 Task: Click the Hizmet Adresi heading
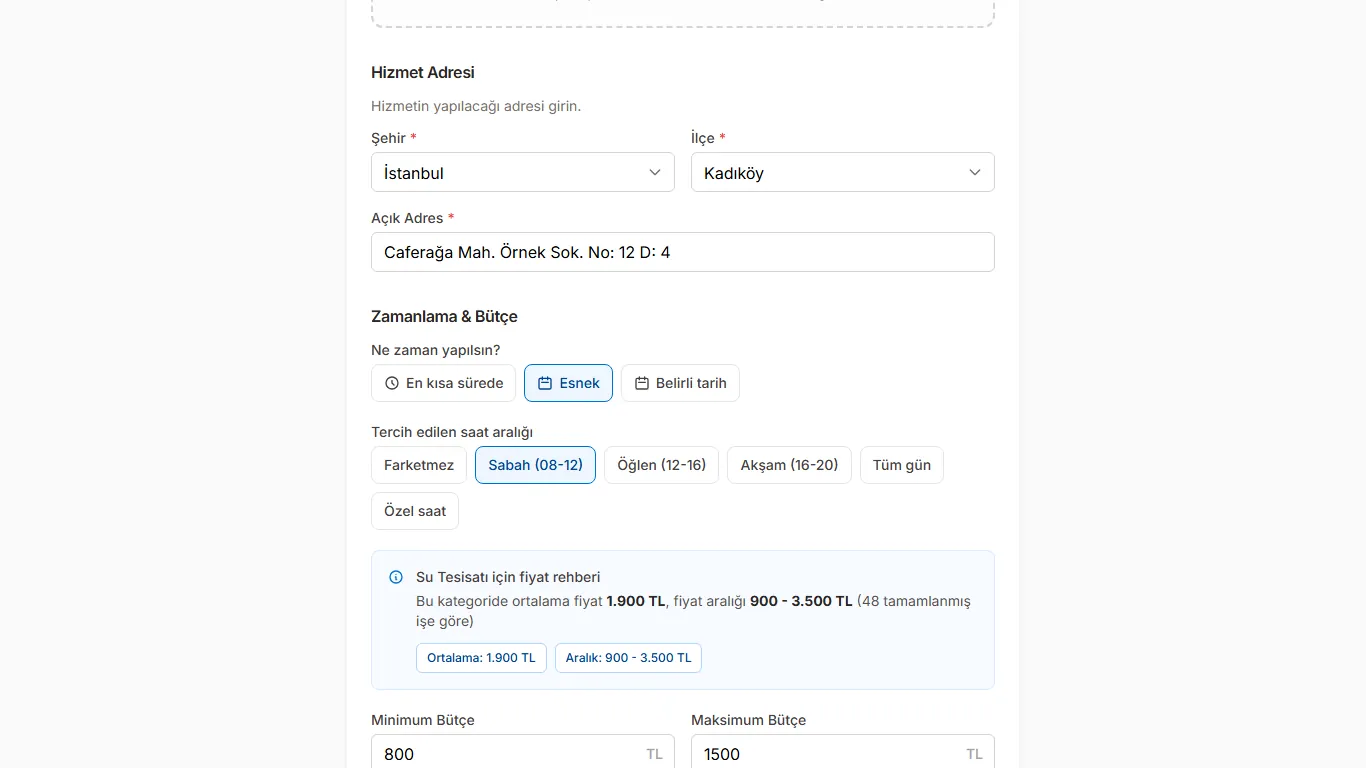423,72
